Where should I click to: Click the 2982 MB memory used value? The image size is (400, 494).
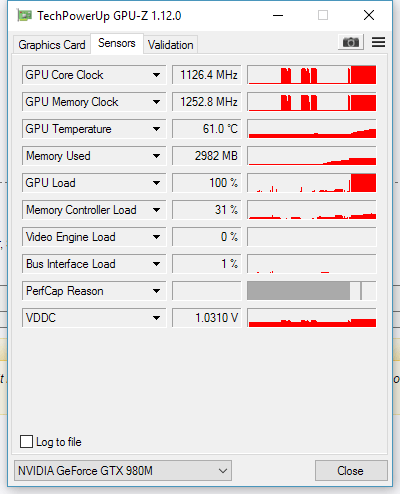tap(207, 156)
